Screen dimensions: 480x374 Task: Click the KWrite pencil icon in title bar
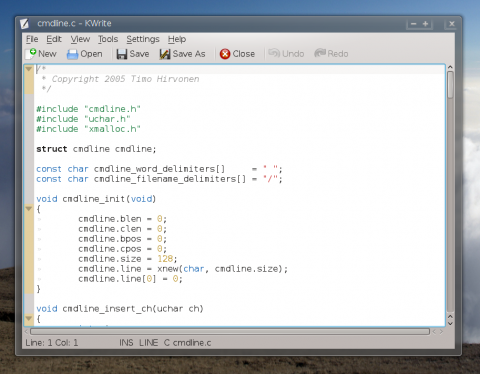(x=24, y=24)
